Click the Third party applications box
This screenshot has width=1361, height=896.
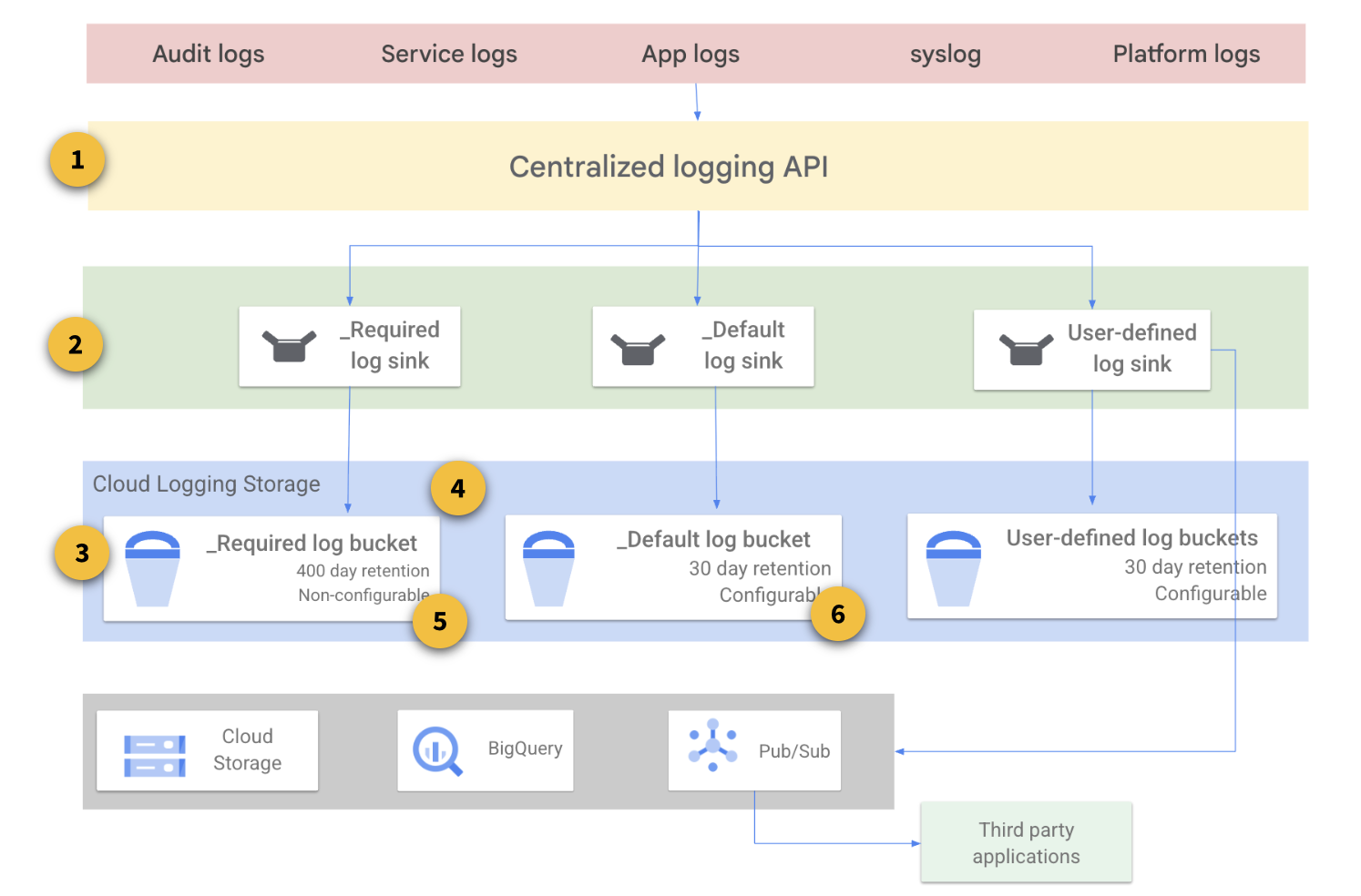click(1026, 842)
